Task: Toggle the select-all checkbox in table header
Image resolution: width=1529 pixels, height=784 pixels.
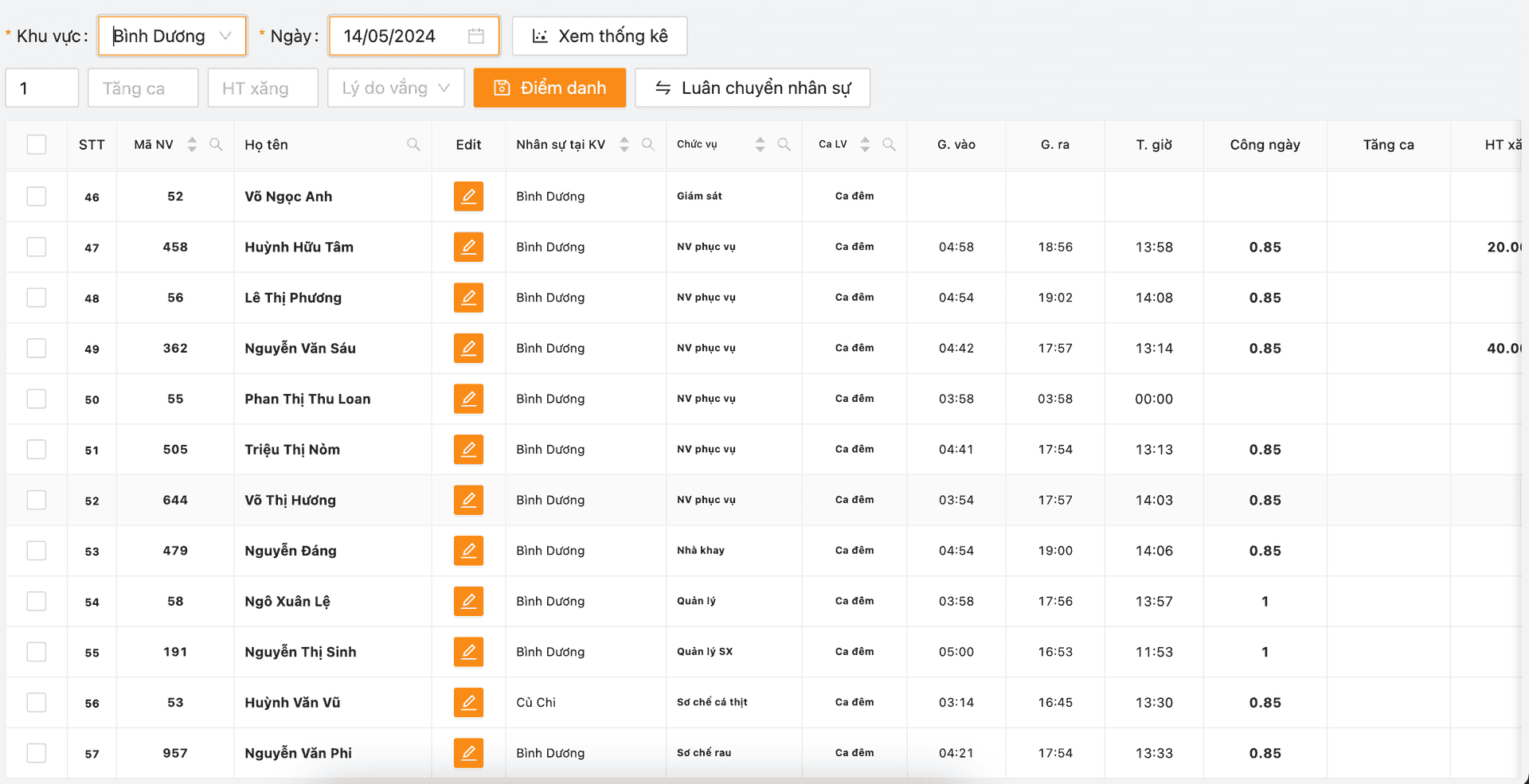Action: [x=37, y=144]
